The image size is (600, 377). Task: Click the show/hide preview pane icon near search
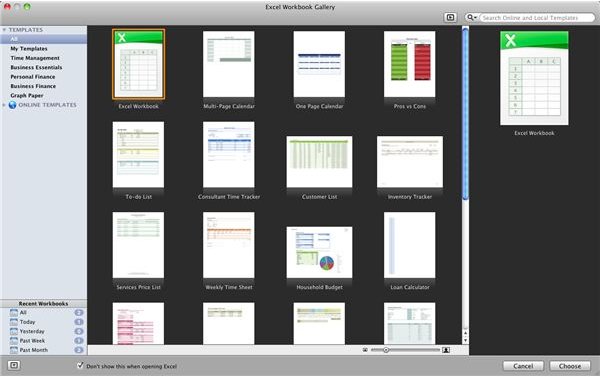point(450,18)
